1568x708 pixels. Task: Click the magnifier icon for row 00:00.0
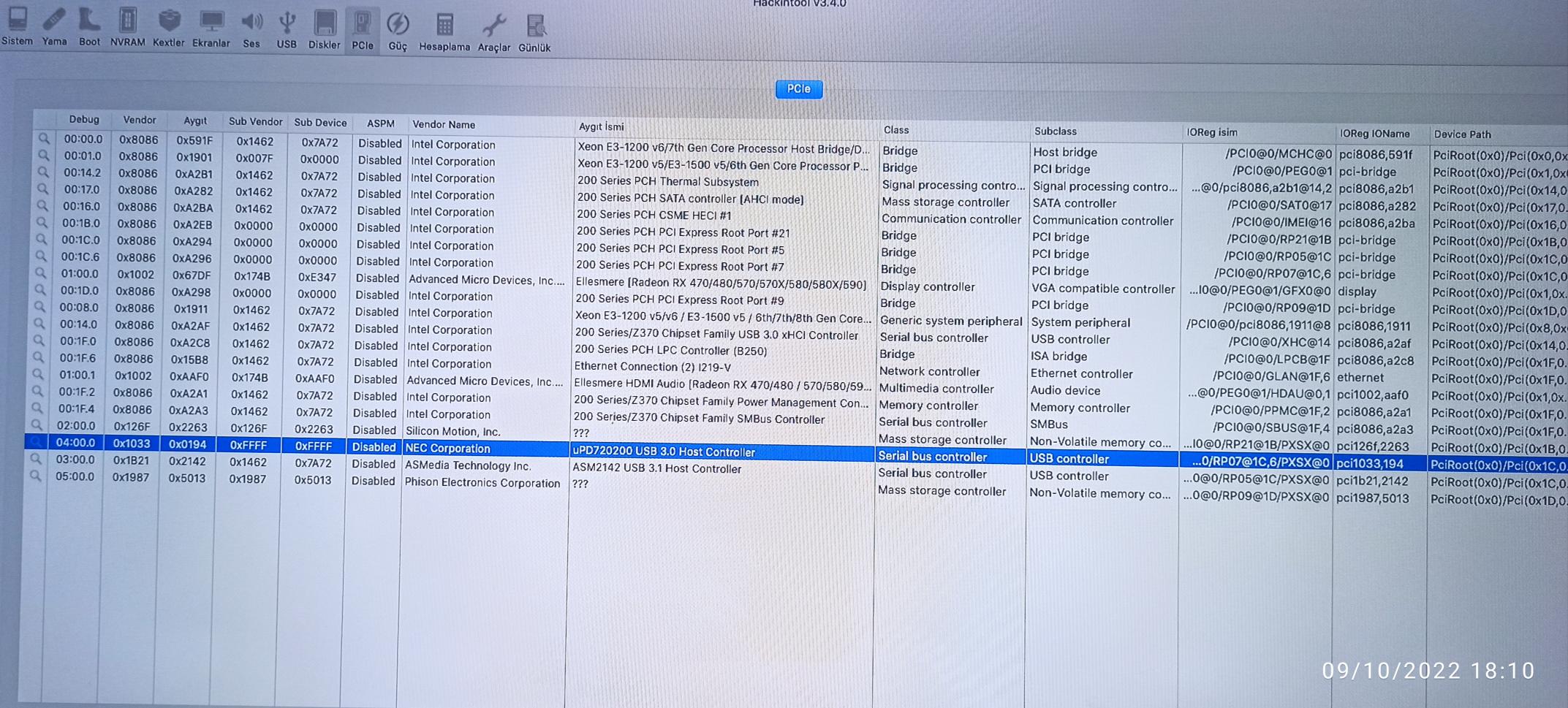pos(44,138)
